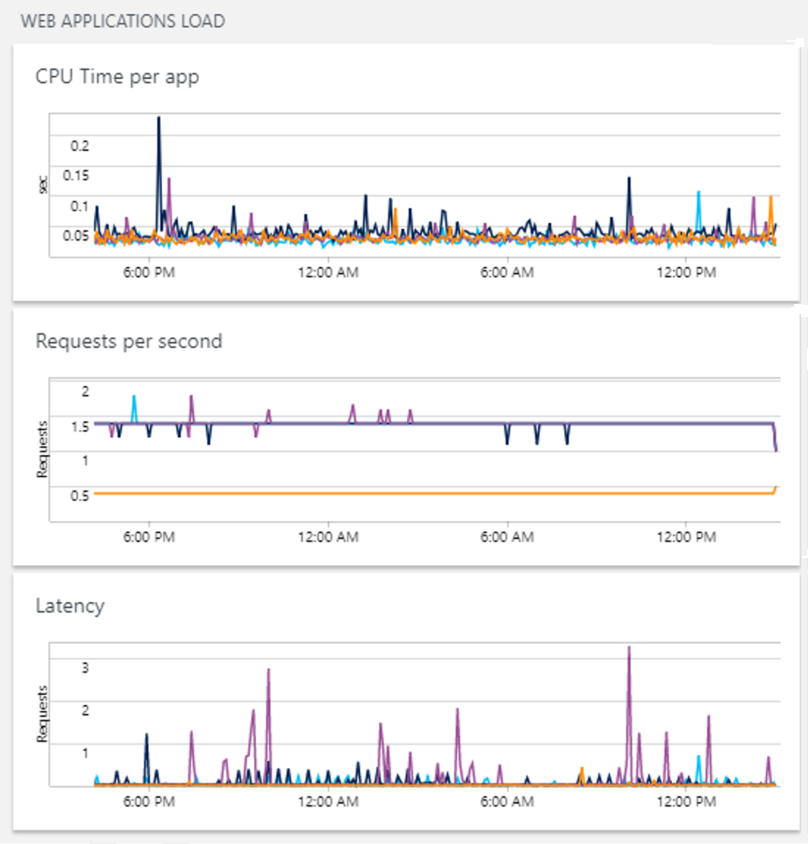Open the CPU Time per app chart
The image size is (808, 844).
click(117, 76)
